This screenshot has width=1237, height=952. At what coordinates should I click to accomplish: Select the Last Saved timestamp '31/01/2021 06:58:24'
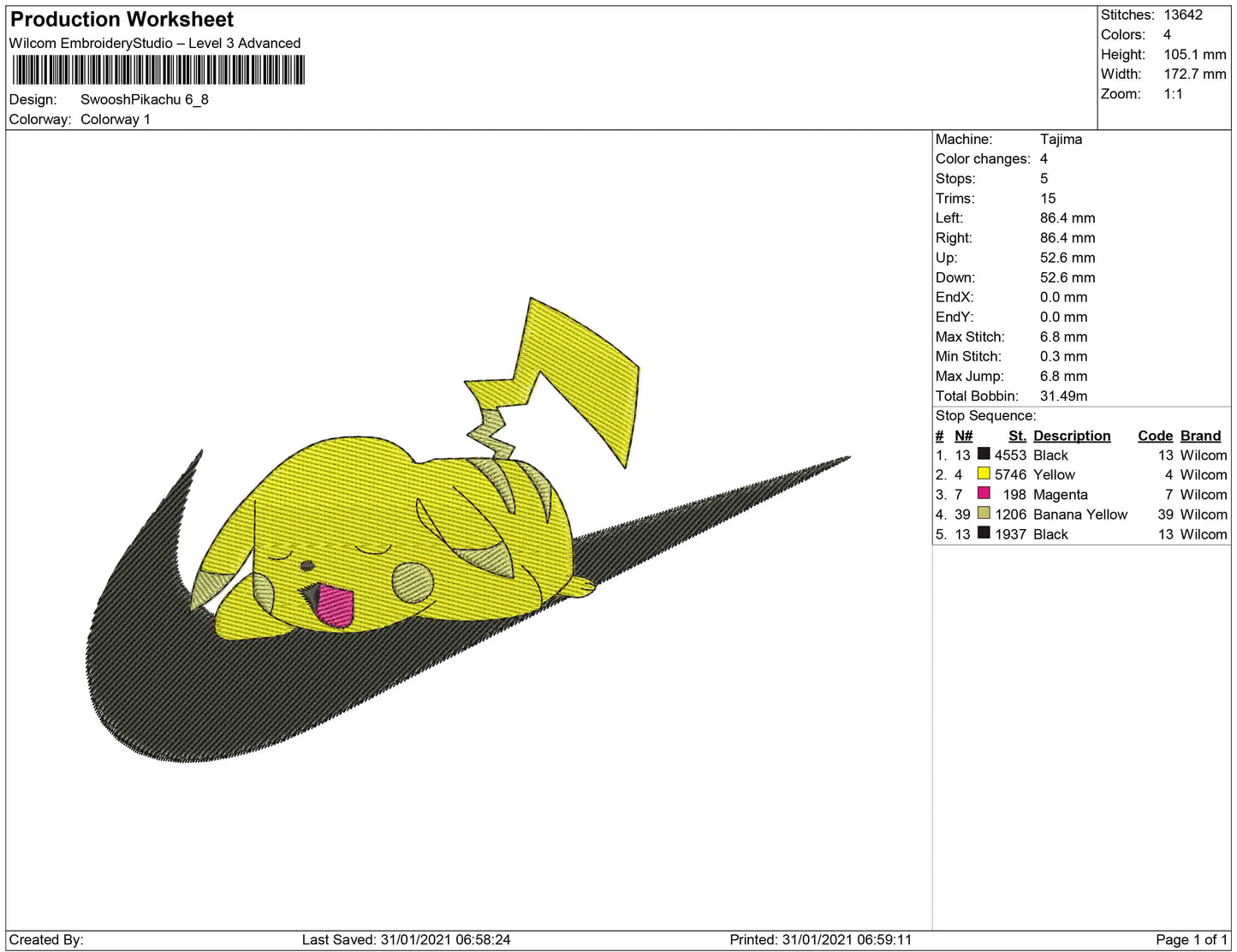click(x=445, y=940)
